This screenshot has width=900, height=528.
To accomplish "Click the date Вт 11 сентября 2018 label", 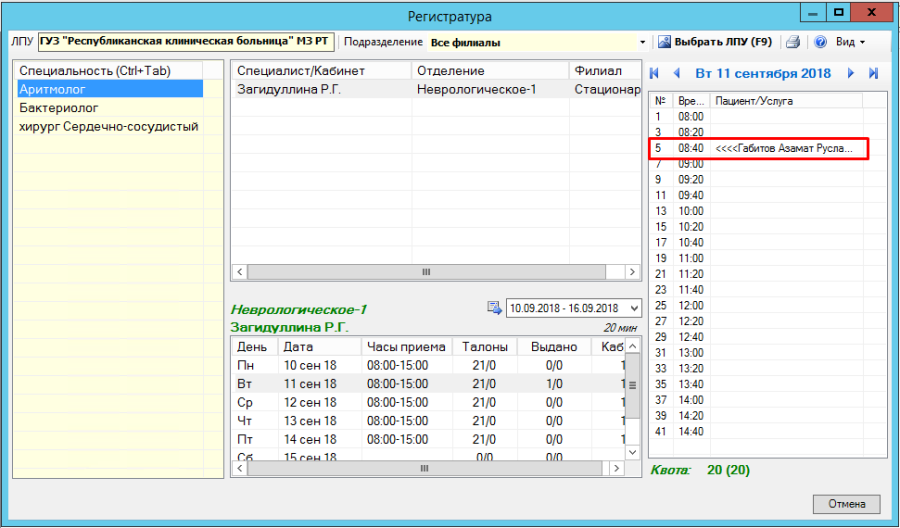I will [x=763, y=73].
